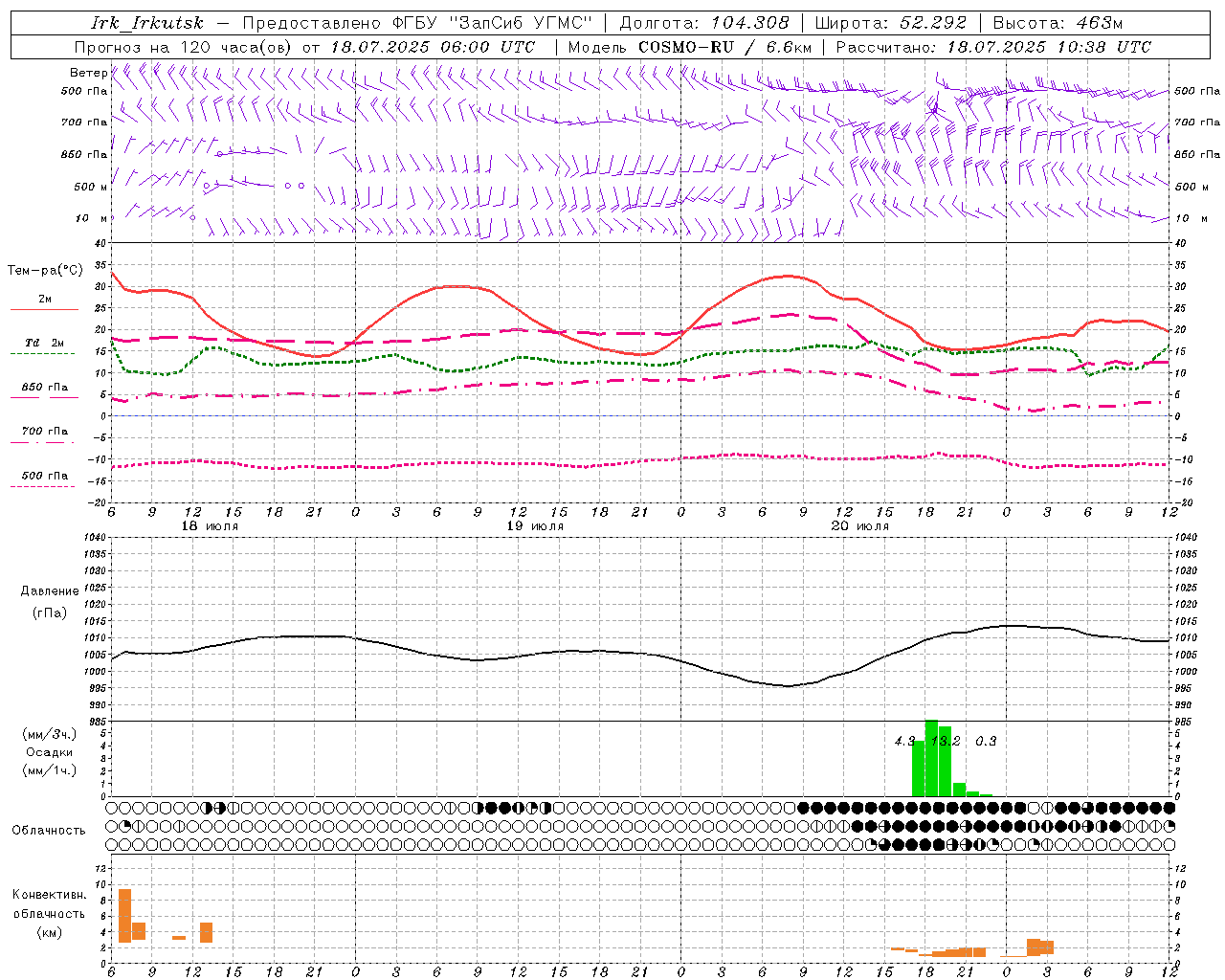Click the Облачность cloud cover label
The width and height of the screenshot is (1225, 980).
(x=49, y=831)
